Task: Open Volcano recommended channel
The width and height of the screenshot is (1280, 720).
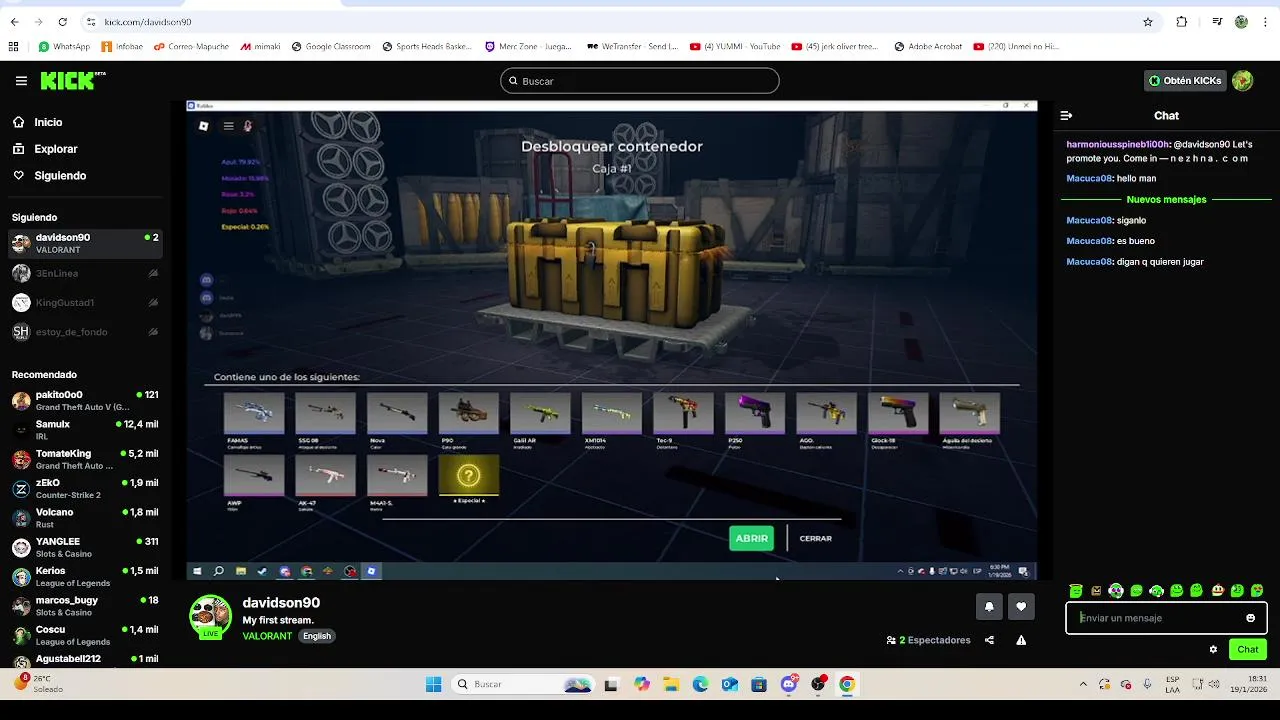Action: pos(85,518)
